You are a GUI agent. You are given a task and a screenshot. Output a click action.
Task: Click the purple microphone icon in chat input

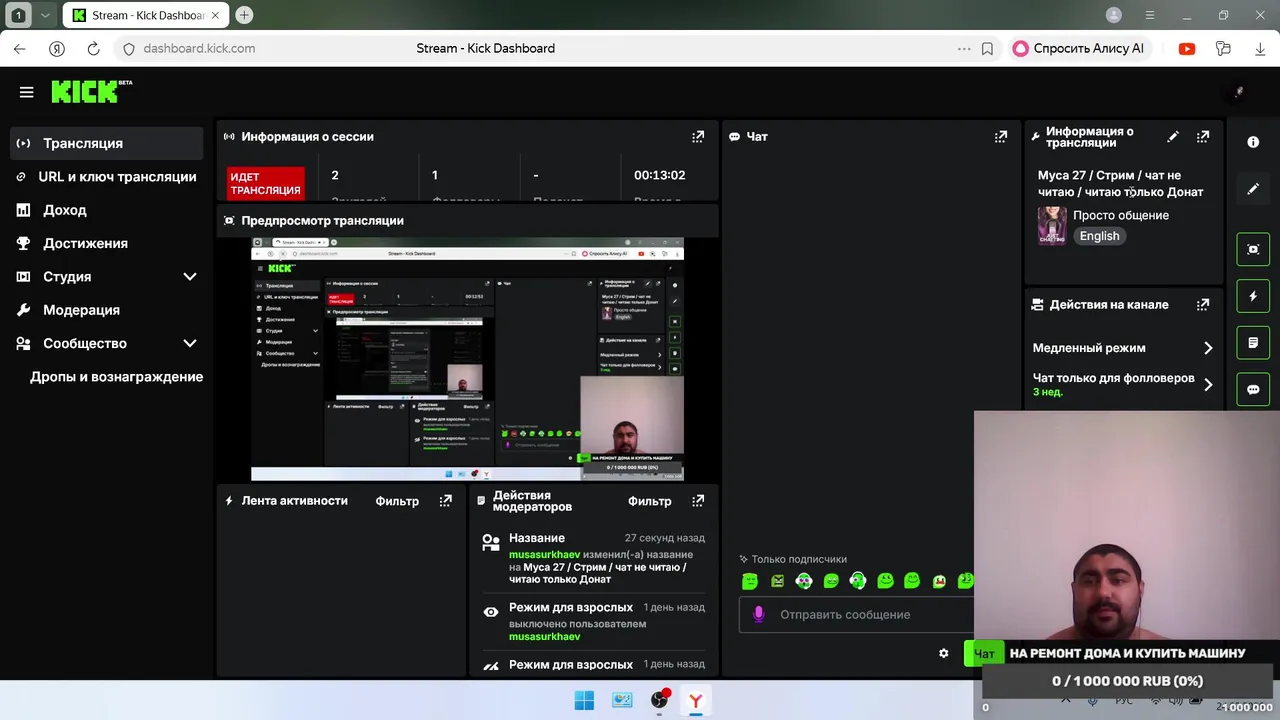(x=758, y=614)
